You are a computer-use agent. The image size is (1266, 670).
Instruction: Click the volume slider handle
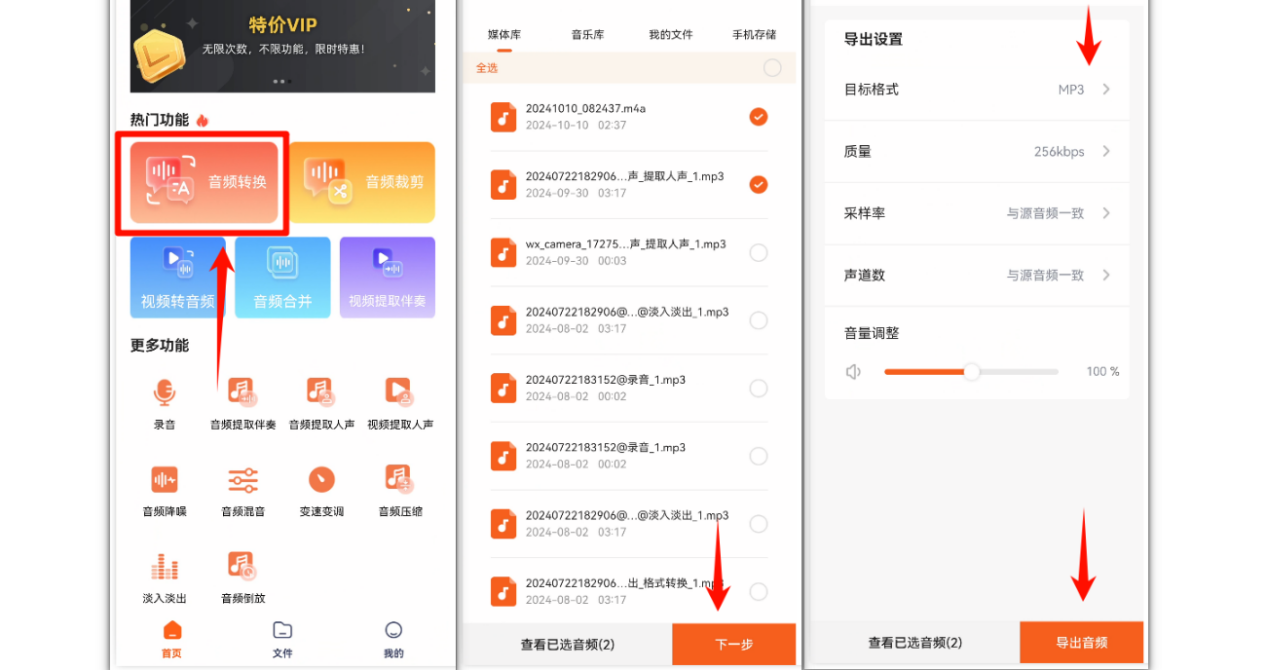[x=971, y=372]
